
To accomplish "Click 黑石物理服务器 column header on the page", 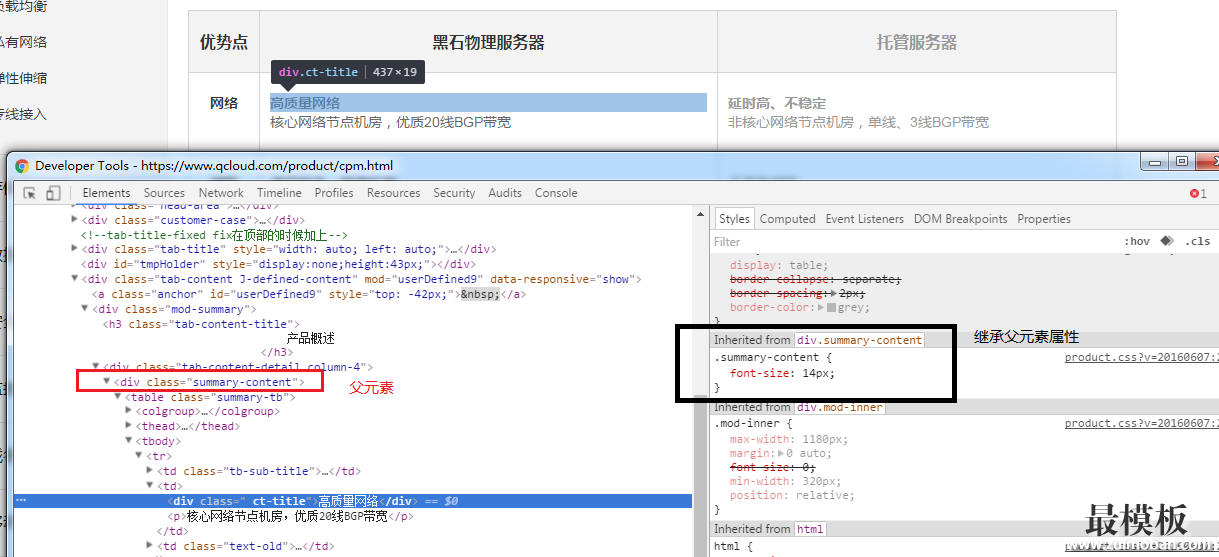I will pos(488,42).
